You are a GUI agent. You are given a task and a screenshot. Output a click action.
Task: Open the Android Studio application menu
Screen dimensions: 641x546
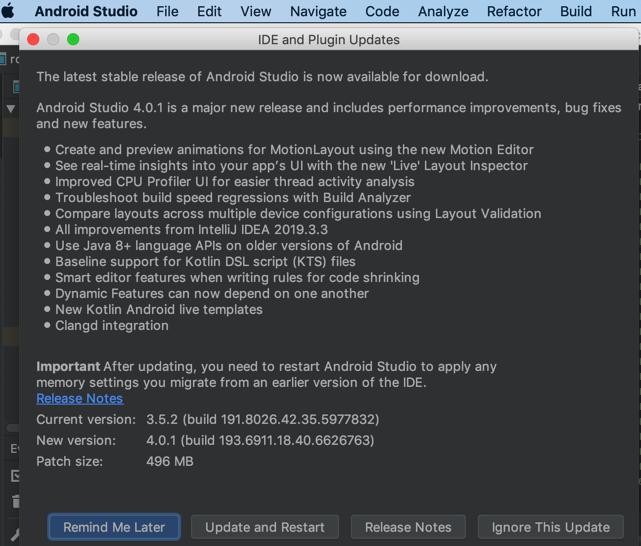click(86, 11)
